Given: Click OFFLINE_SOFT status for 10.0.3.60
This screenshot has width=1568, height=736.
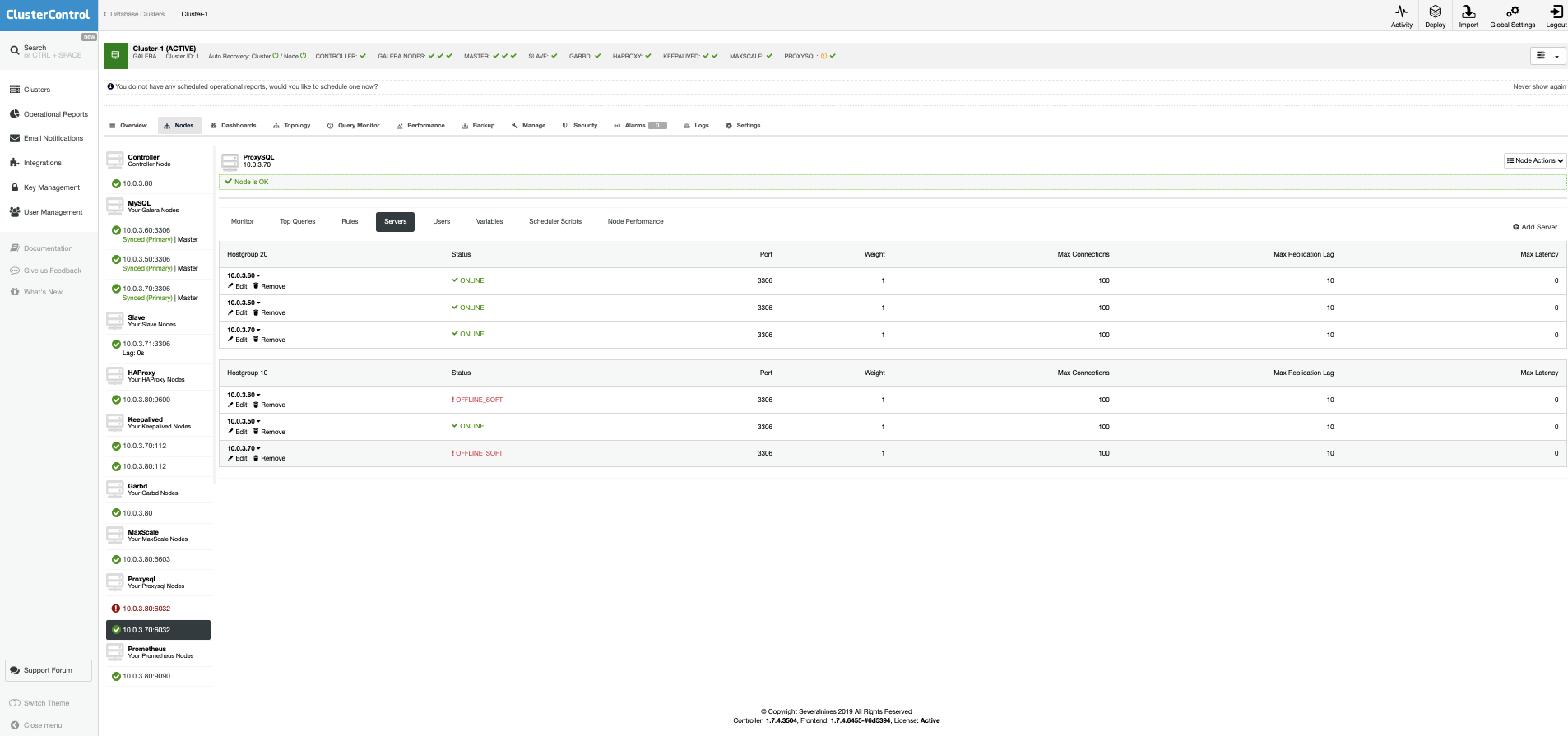Looking at the screenshot, I should [477, 400].
